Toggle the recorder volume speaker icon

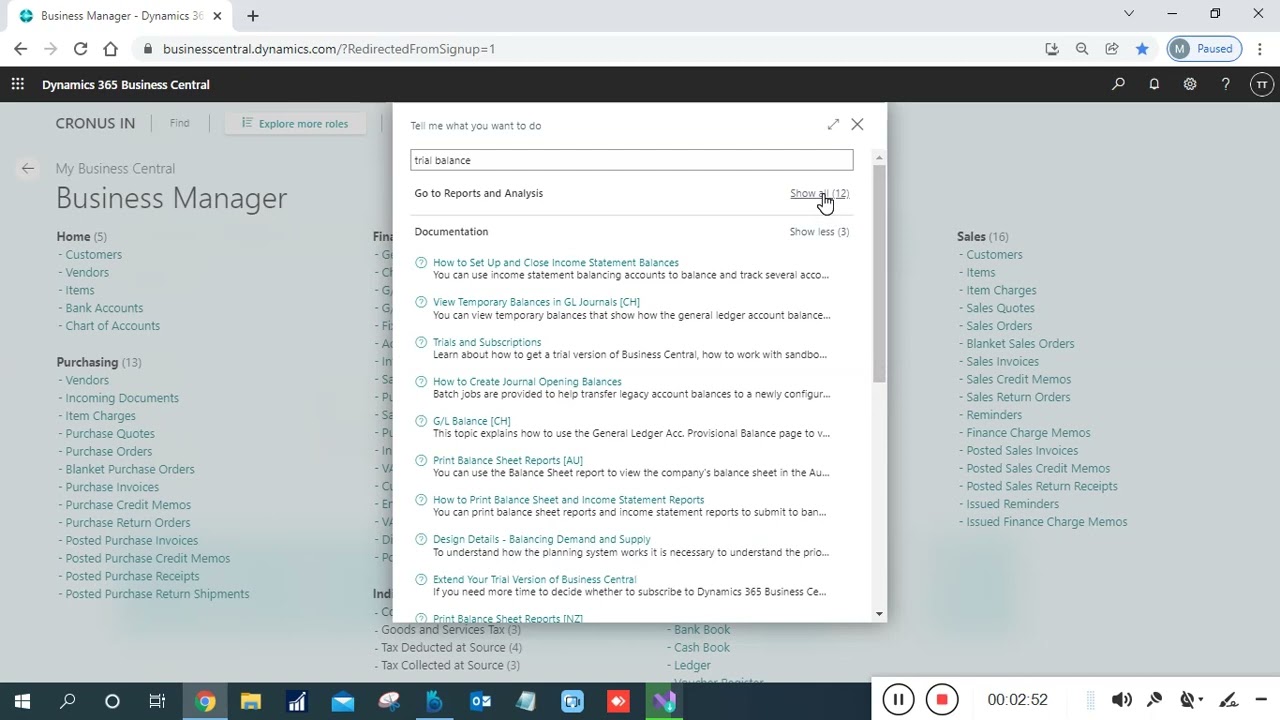point(1122,700)
